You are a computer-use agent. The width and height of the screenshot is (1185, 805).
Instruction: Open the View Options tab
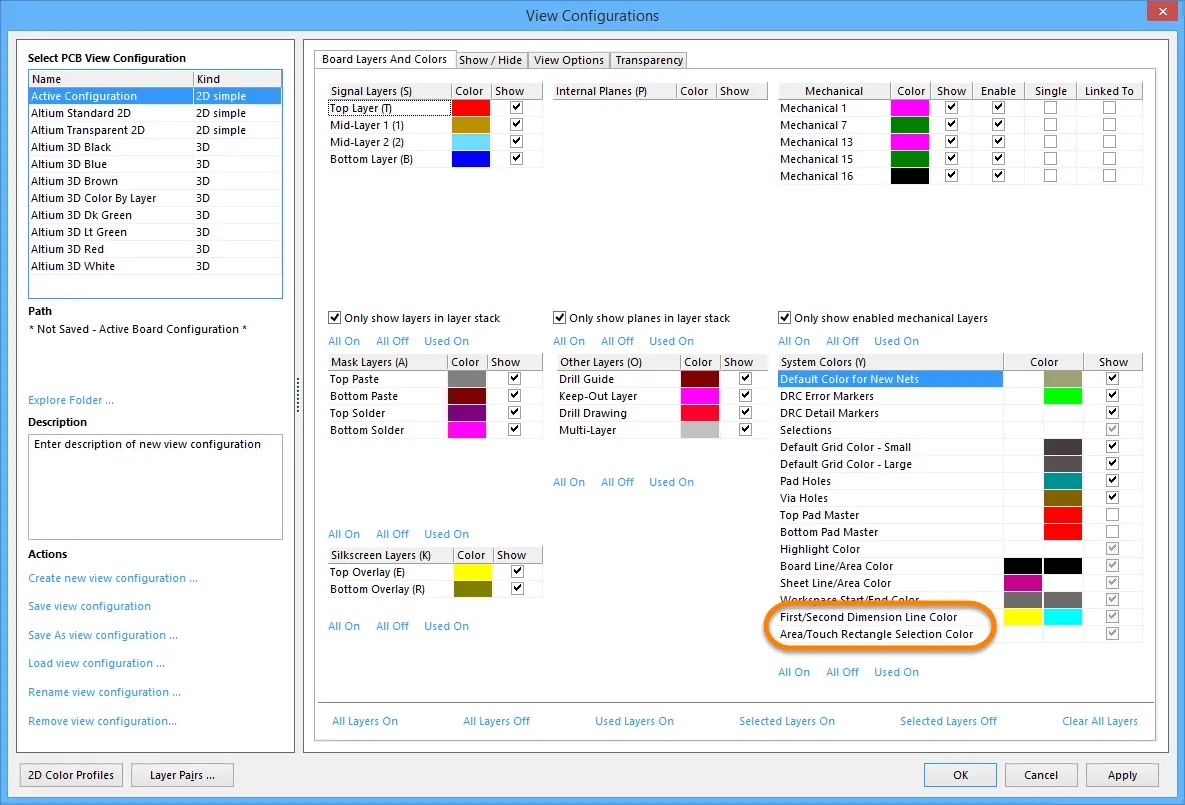pyautogui.click(x=568, y=60)
